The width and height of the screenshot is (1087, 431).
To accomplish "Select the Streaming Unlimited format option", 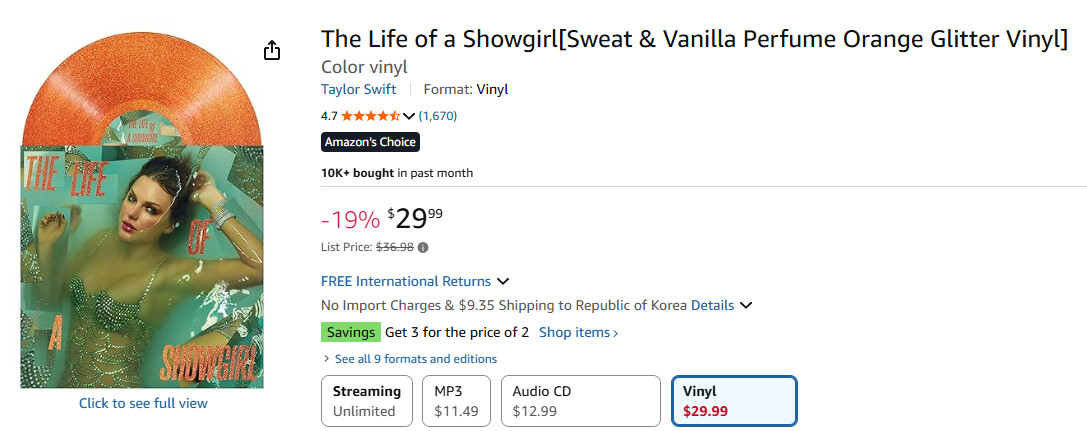I will tap(366, 401).
